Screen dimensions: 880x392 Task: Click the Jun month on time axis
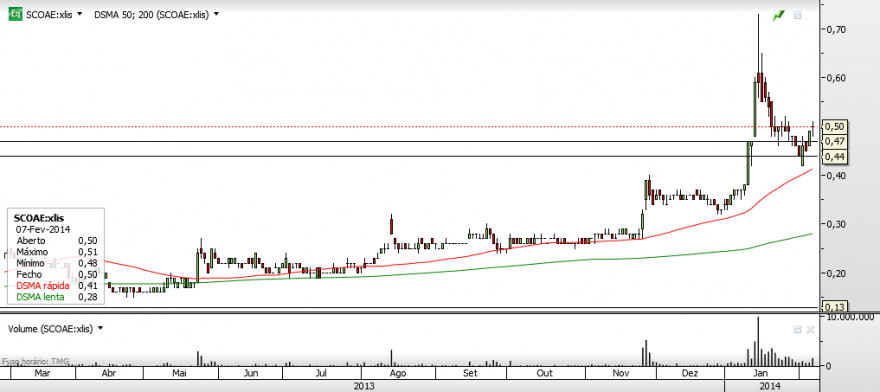(251, 373)
